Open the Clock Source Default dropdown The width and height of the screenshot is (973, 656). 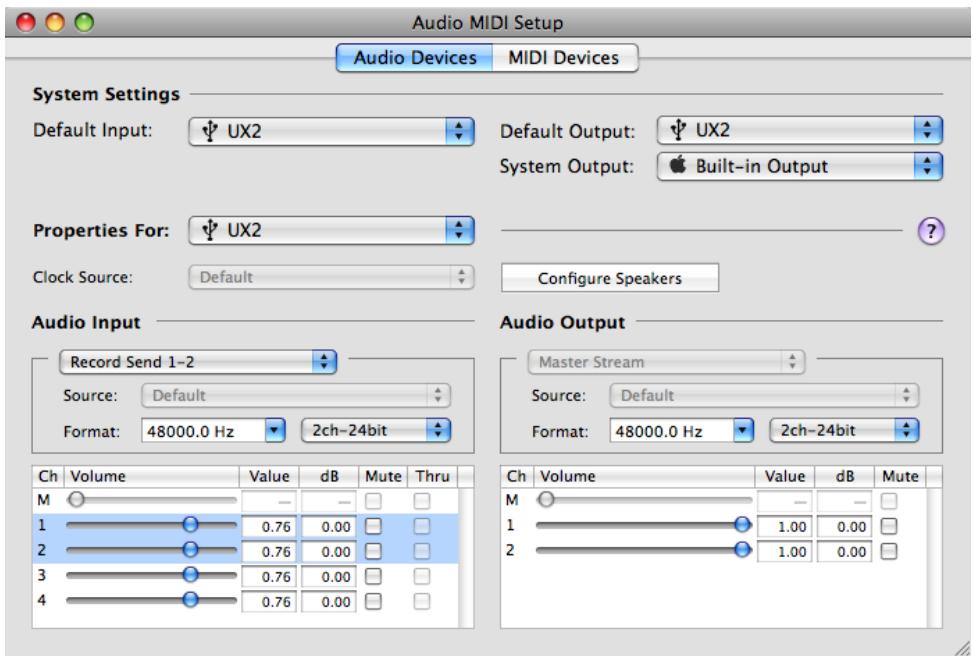coord(331,277)
